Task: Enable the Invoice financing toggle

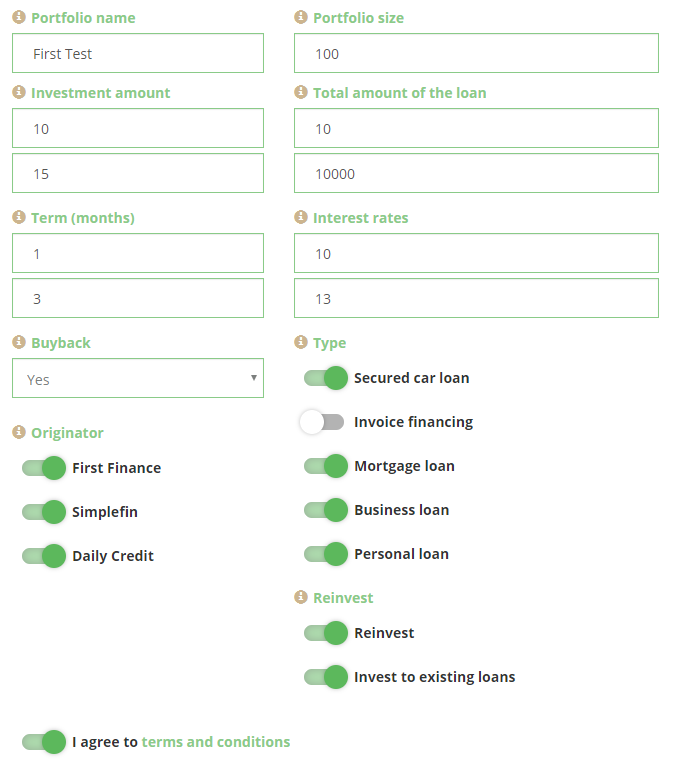Action: click(x=322, y=422)
